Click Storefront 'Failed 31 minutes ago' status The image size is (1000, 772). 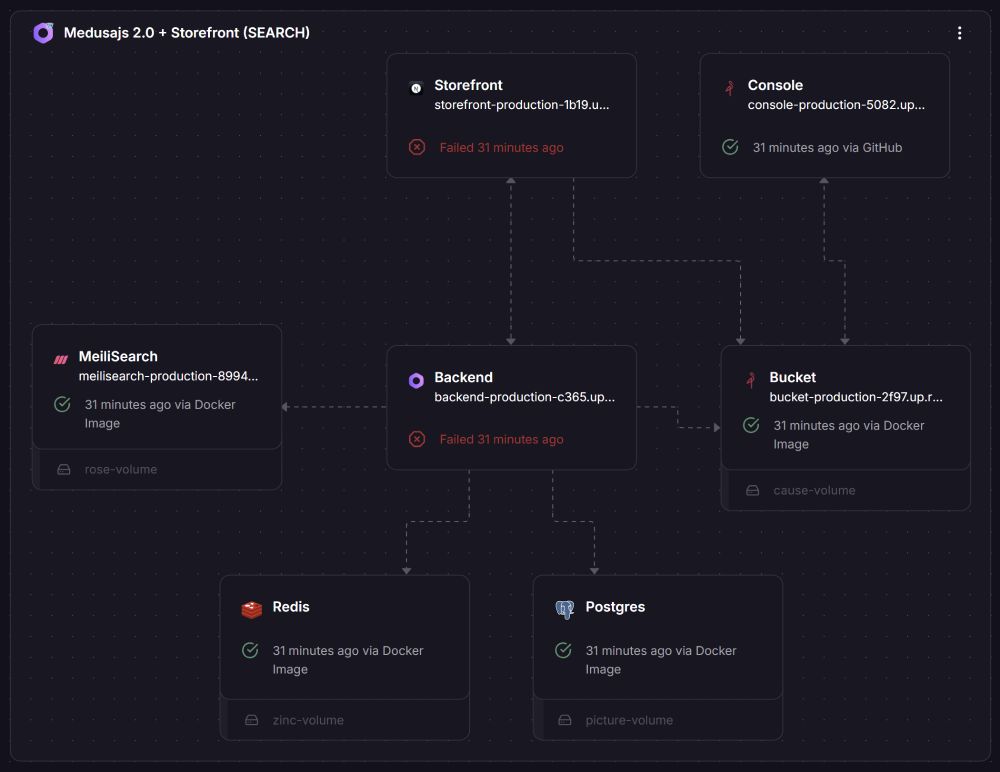(x=501, y=147)
